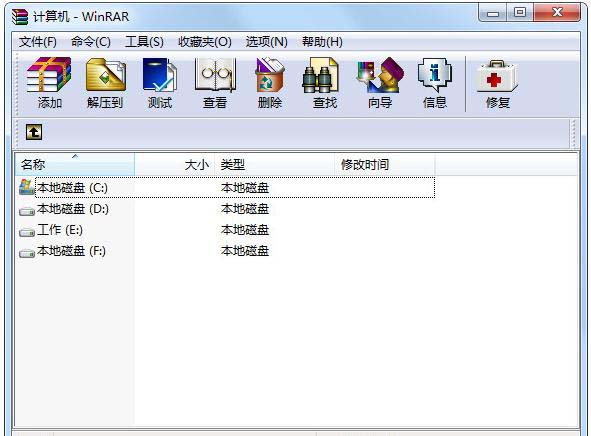Sort list by 名称 column header
The image size is (591, 436).
coord(75,165)
